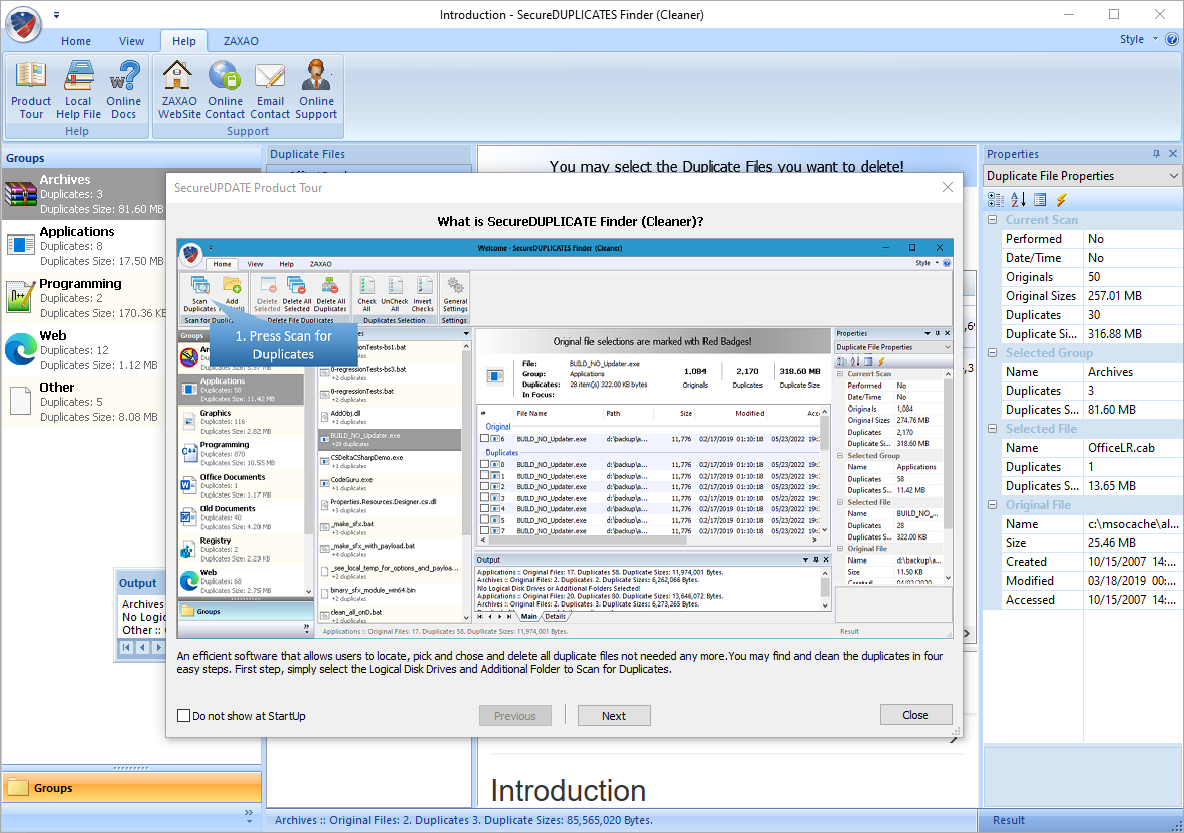Open Duplicate File Properties dropdown

[x=1173, y=176]
